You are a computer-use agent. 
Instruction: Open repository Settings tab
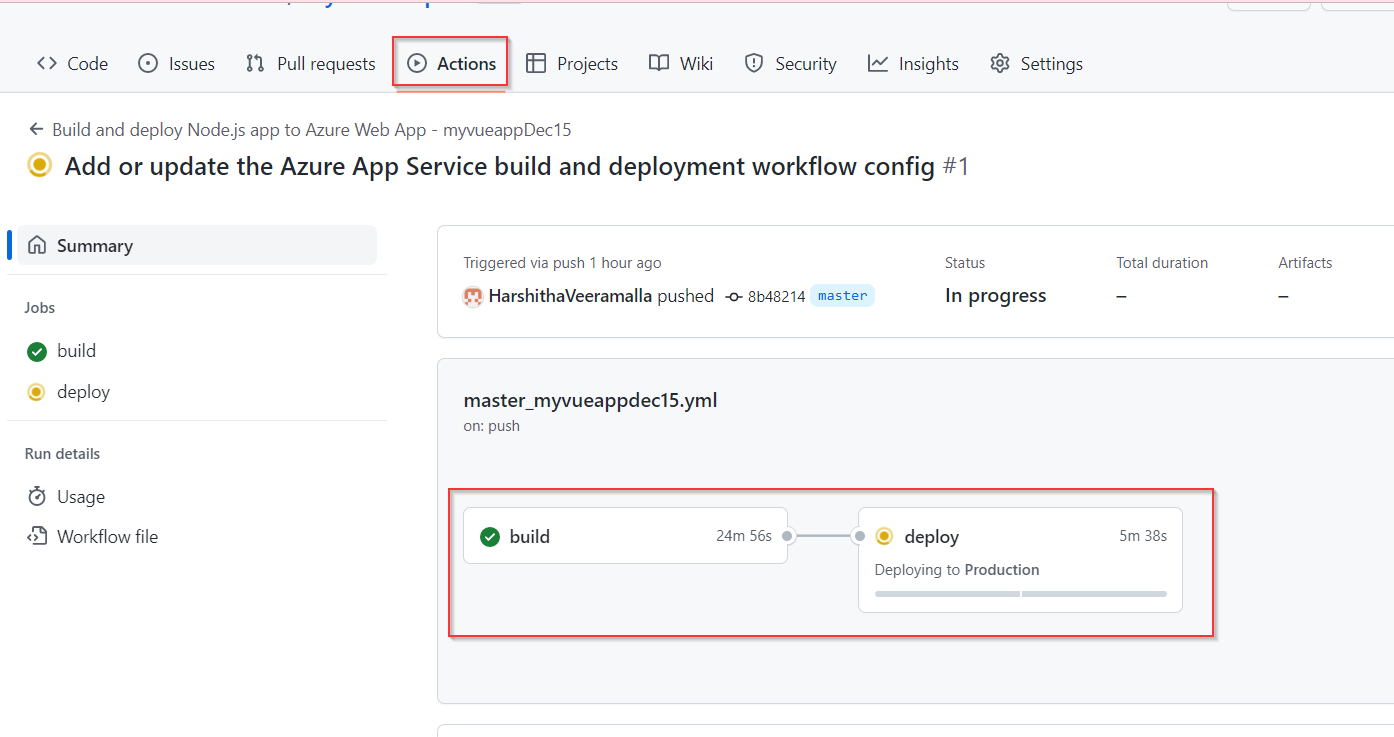click(1036, 63)
